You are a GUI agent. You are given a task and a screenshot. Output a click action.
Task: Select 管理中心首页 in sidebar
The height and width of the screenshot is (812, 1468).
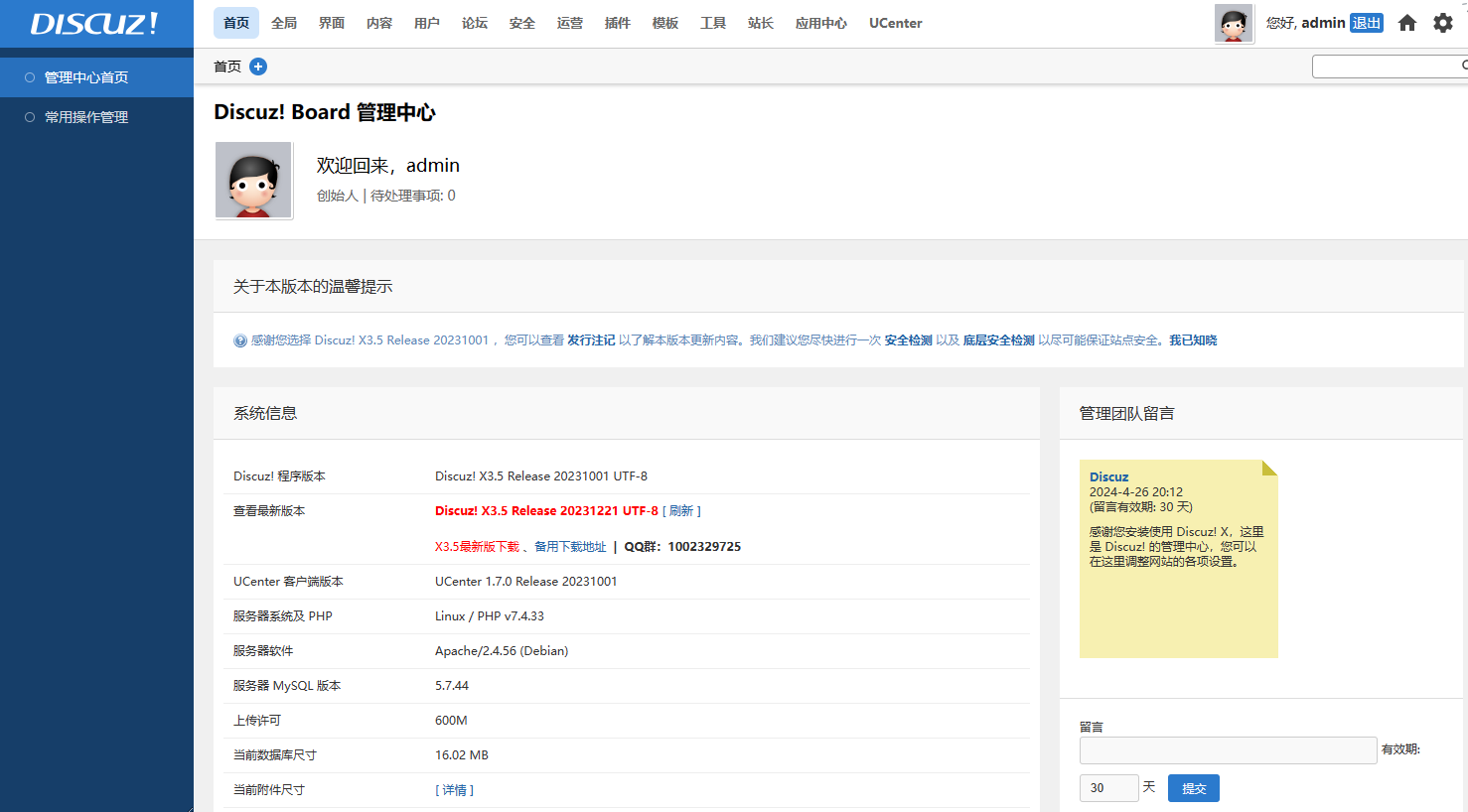pos(86,77)
